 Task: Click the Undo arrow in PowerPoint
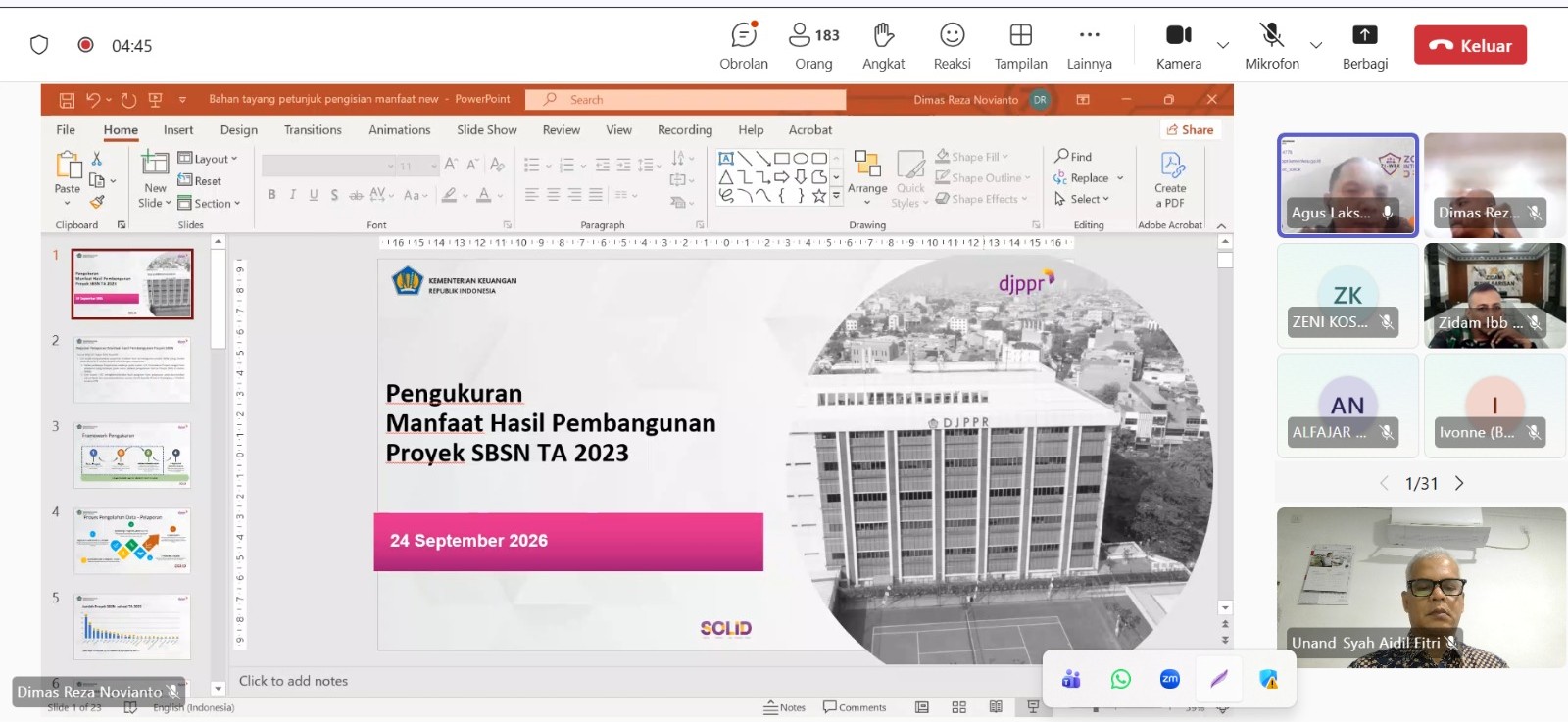[93, 100]
